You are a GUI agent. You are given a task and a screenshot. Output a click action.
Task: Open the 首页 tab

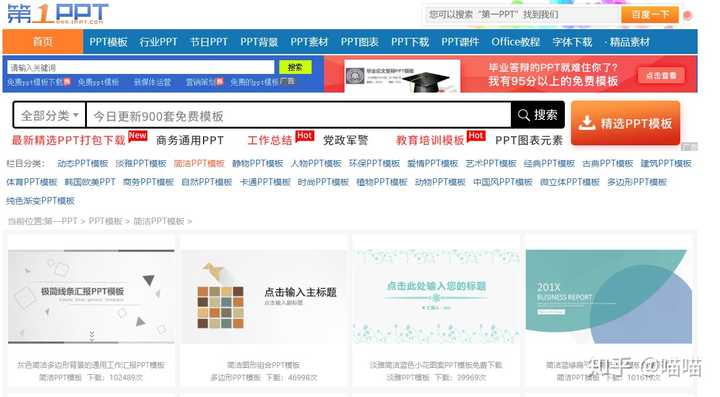click(x=43, y=42)
